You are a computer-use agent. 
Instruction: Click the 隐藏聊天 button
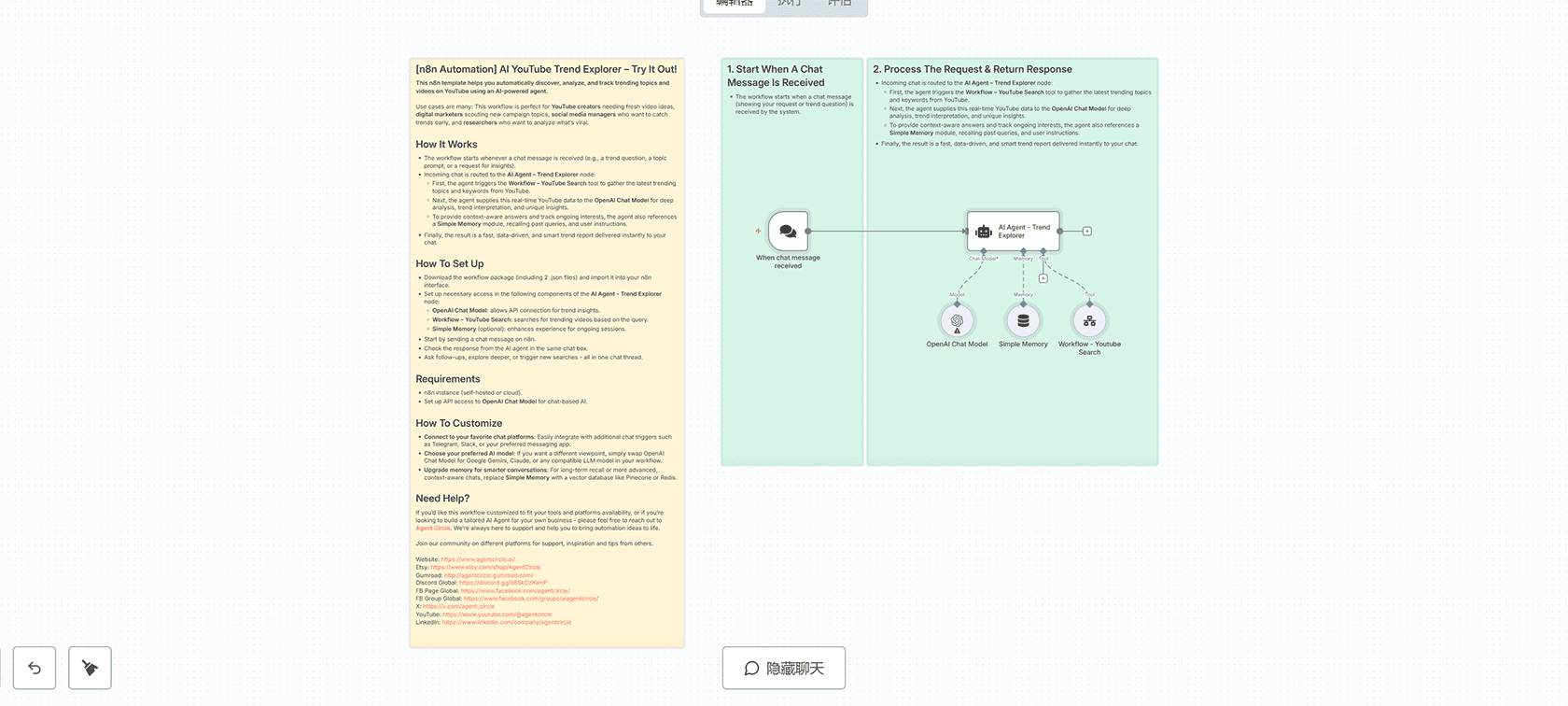(x=784, y=668)
